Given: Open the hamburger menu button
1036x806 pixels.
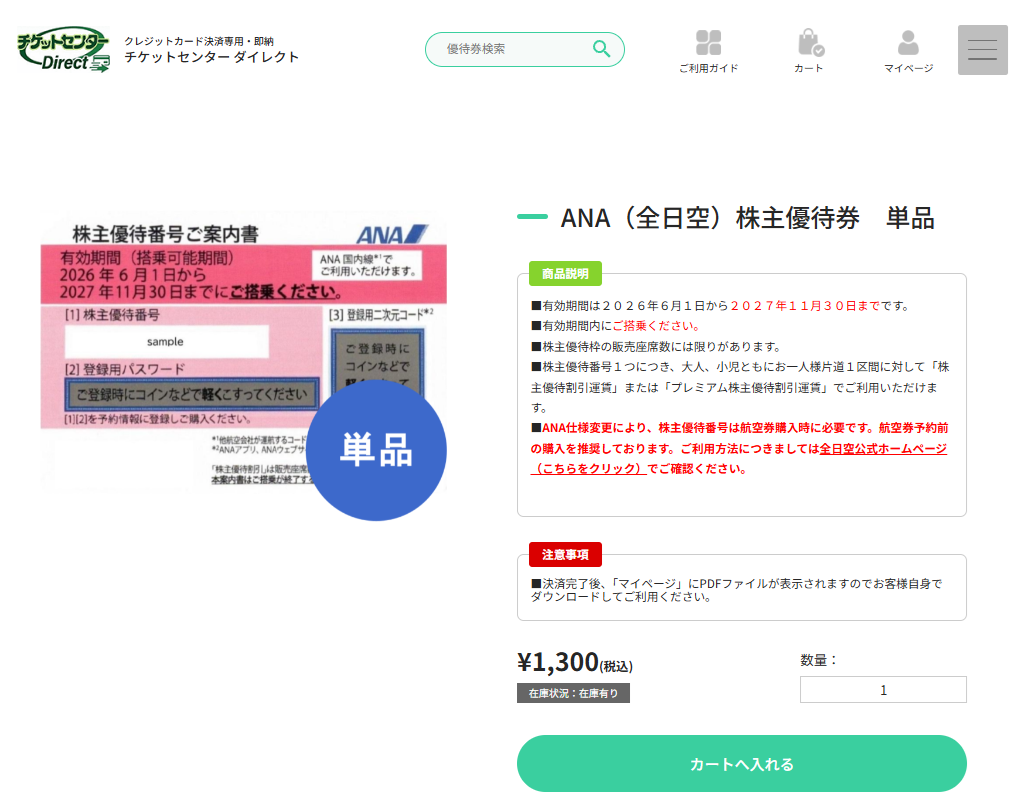Looking at the screenshot, I should (x=982, y=50).
